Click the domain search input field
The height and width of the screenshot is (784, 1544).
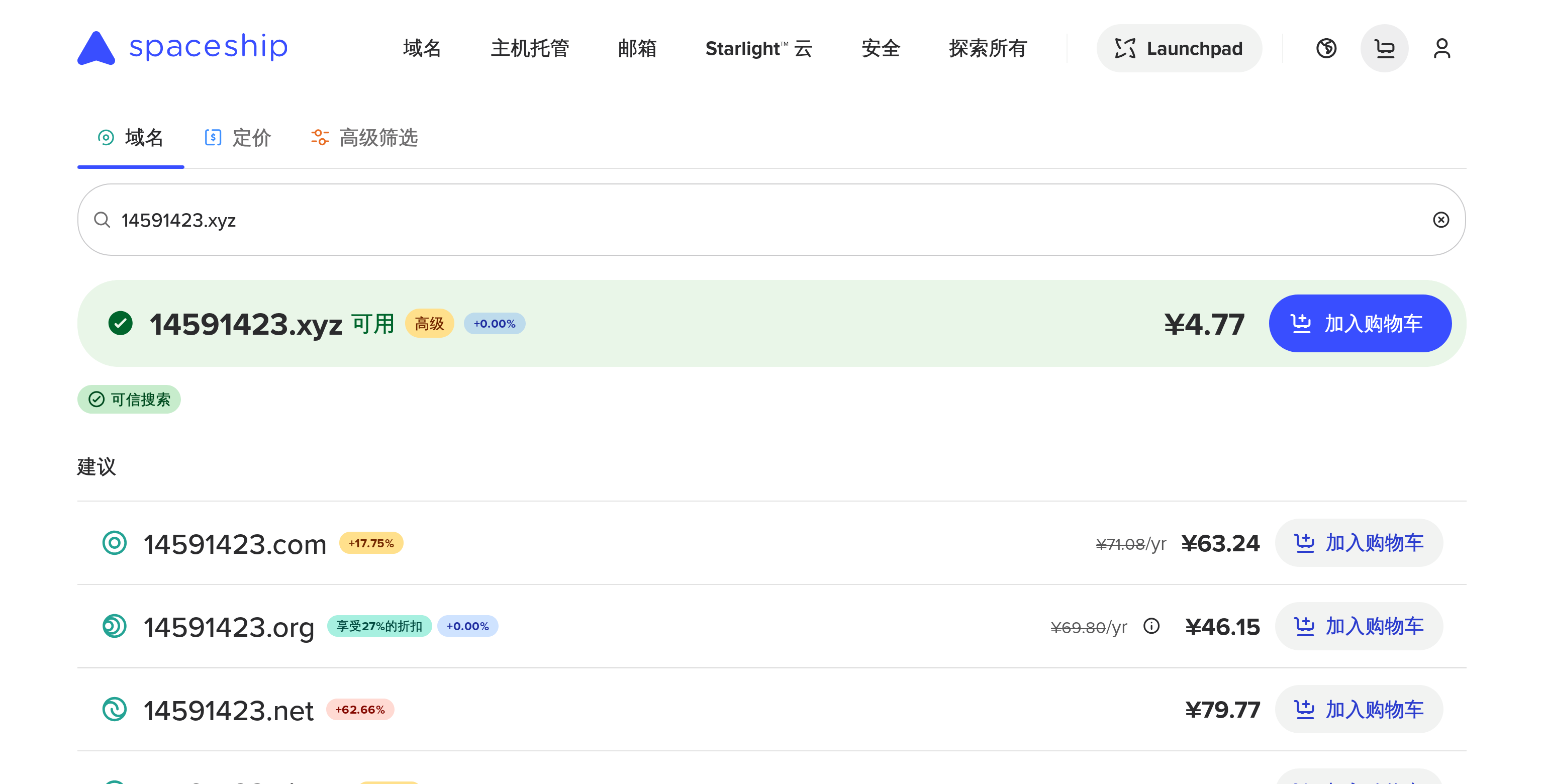pyautogui.click(x=767, y=220)
